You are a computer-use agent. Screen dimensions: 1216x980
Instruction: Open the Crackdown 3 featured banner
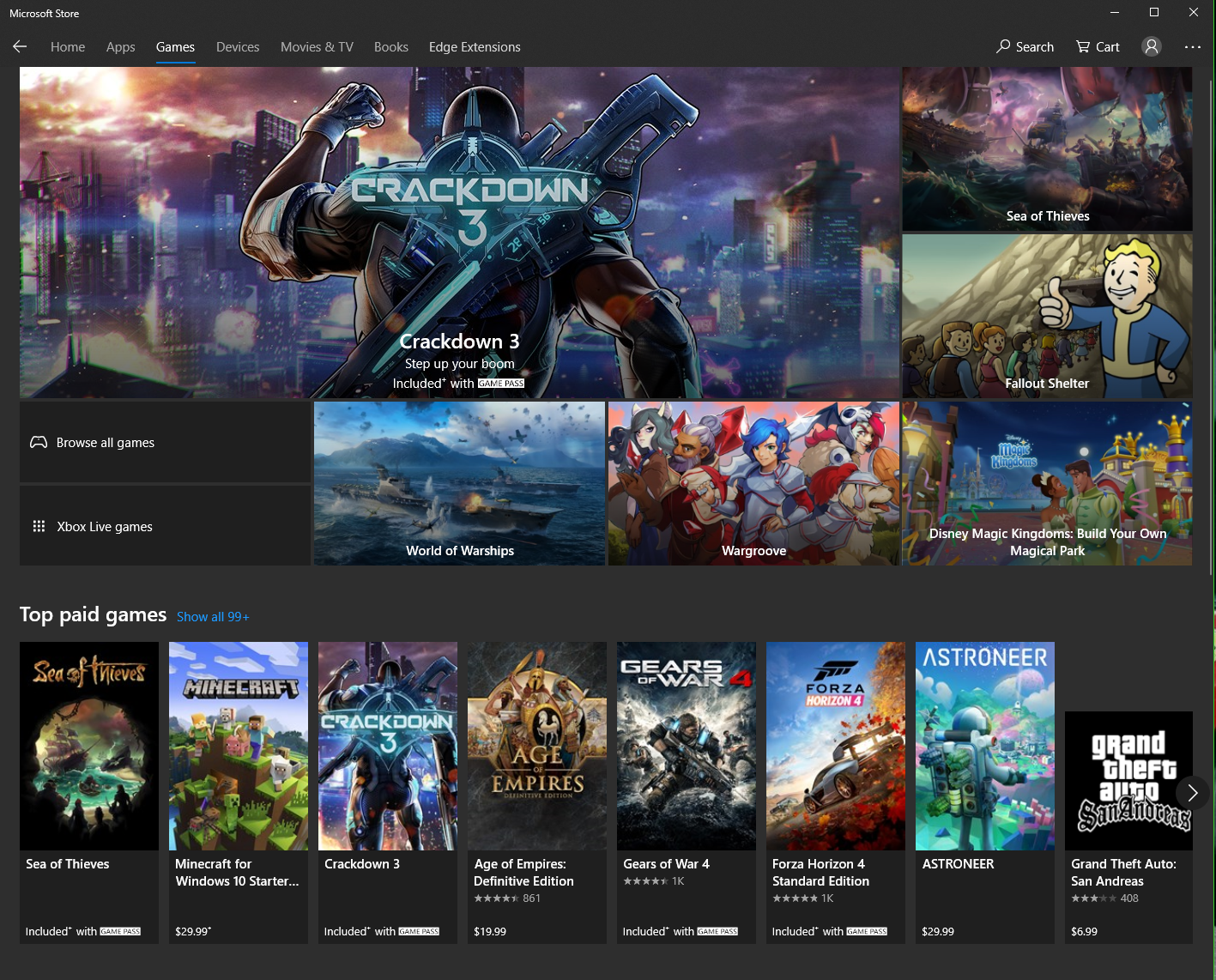point(459,232)
